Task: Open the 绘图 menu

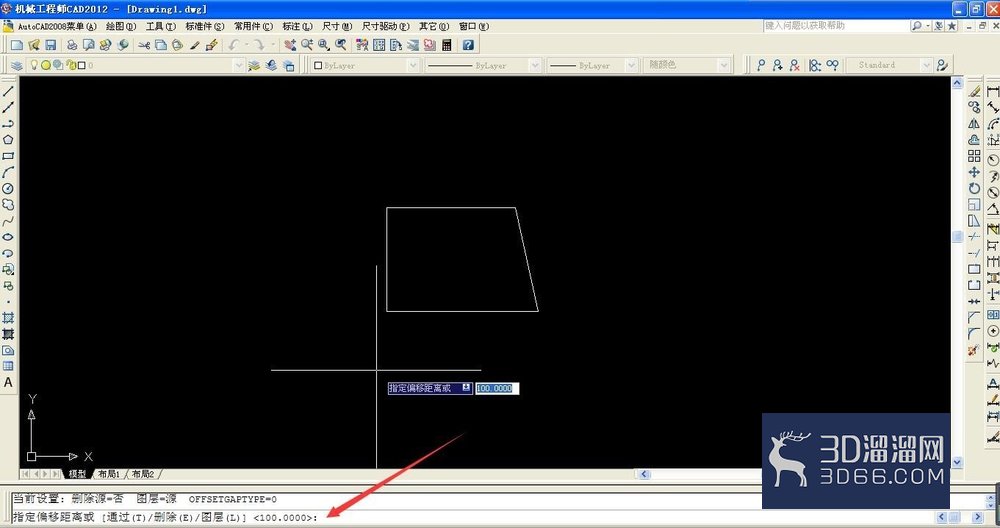Action: point(121,26)
